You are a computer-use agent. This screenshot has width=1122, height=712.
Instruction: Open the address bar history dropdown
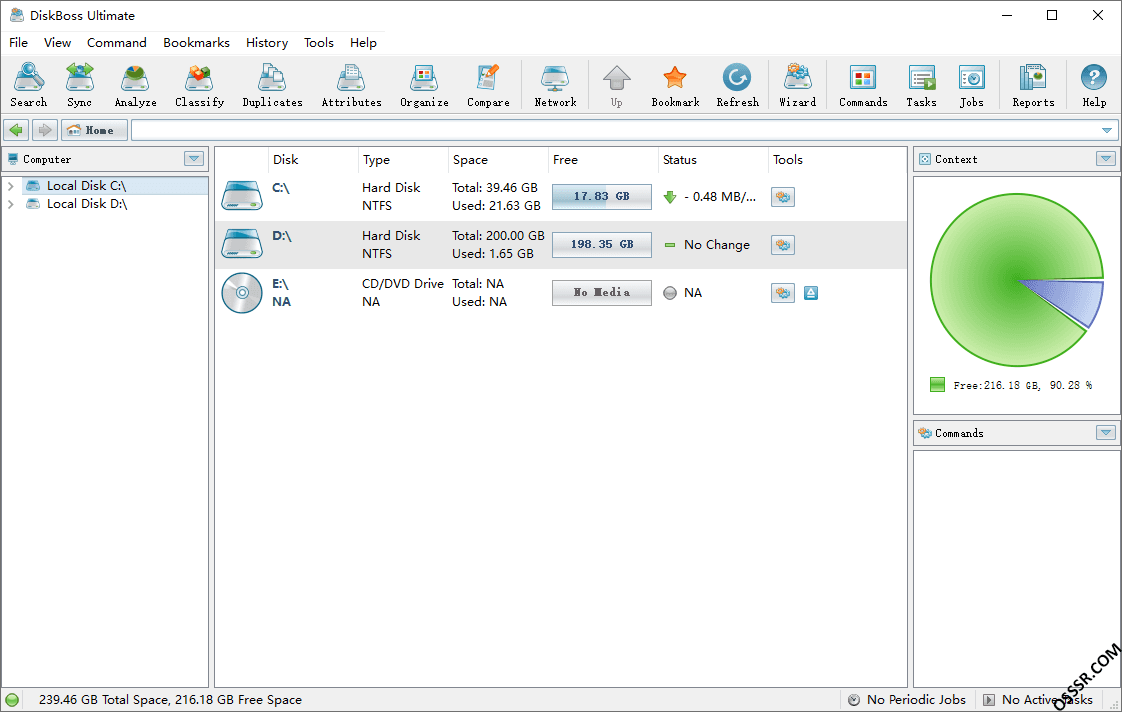[x=1106, y=130]
